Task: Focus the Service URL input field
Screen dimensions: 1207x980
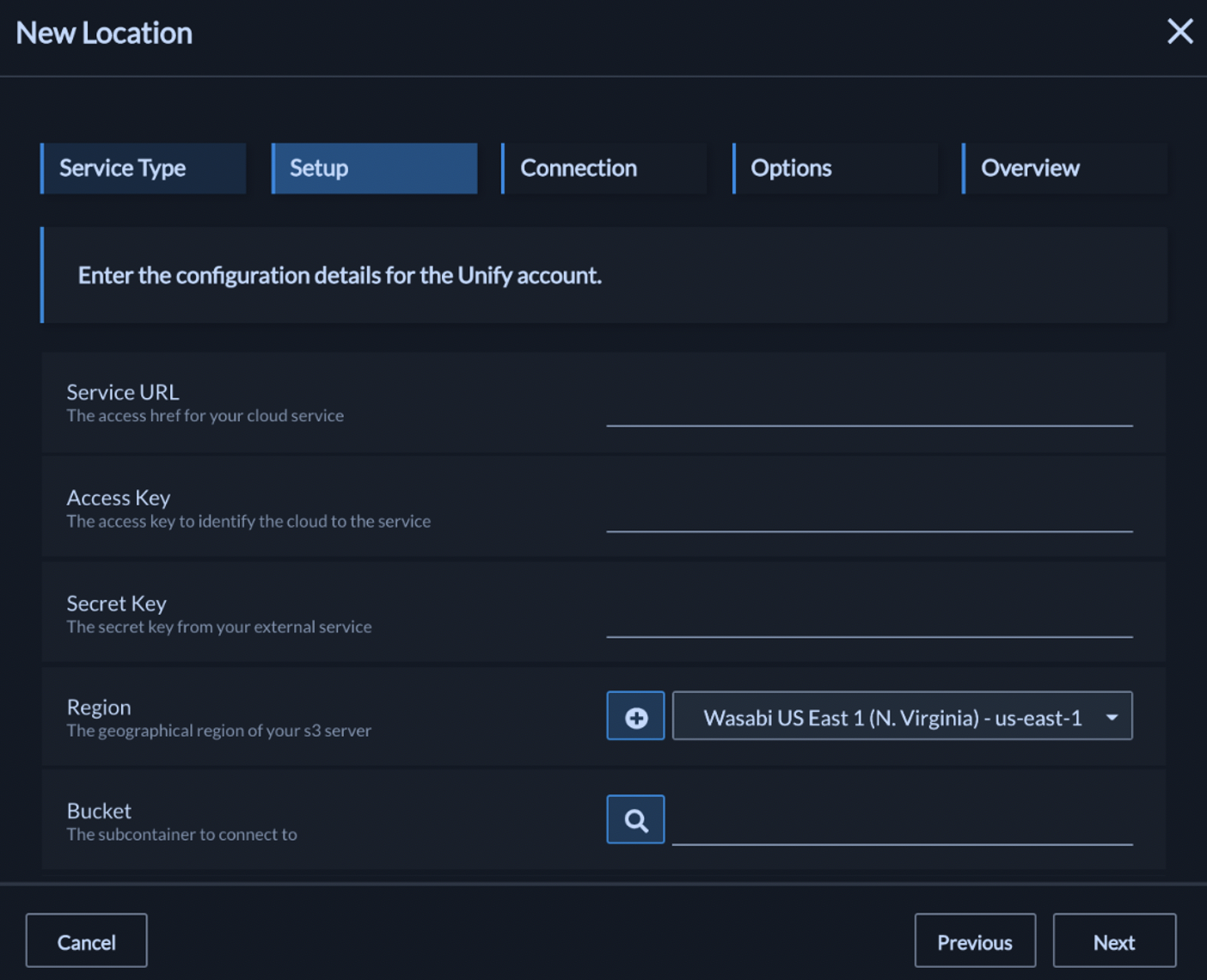Action: click(869, 405)
